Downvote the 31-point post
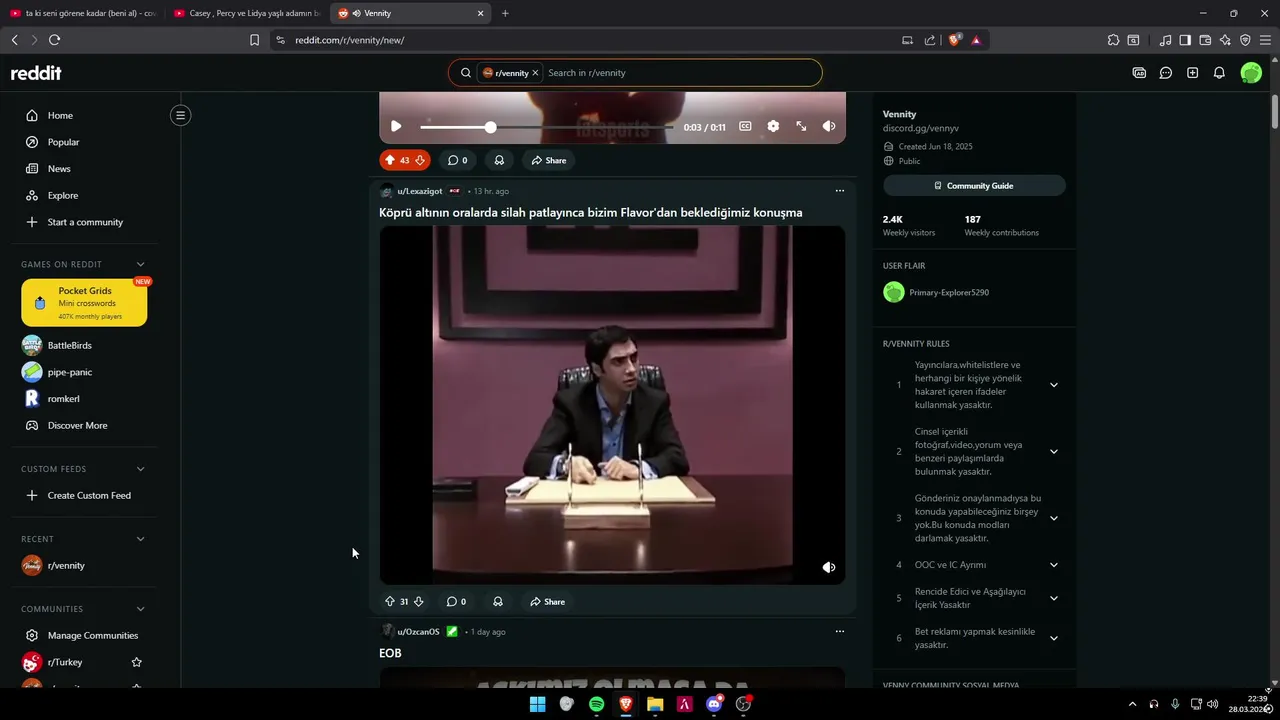This screenshot has height=720, width=1280. [419, 601]
